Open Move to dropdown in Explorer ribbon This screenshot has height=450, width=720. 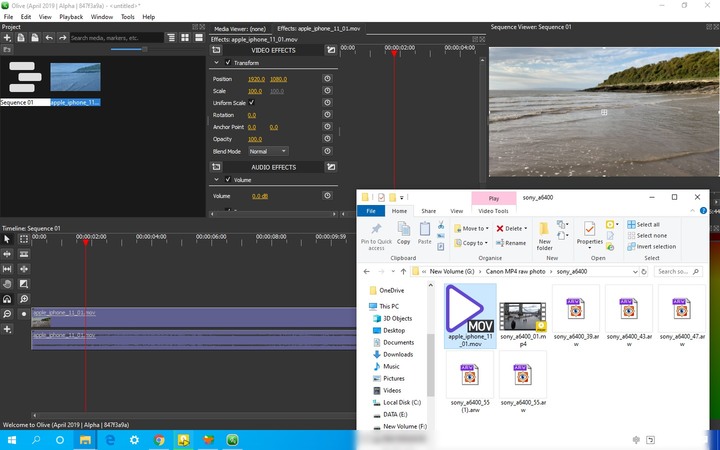coord(471,228)
